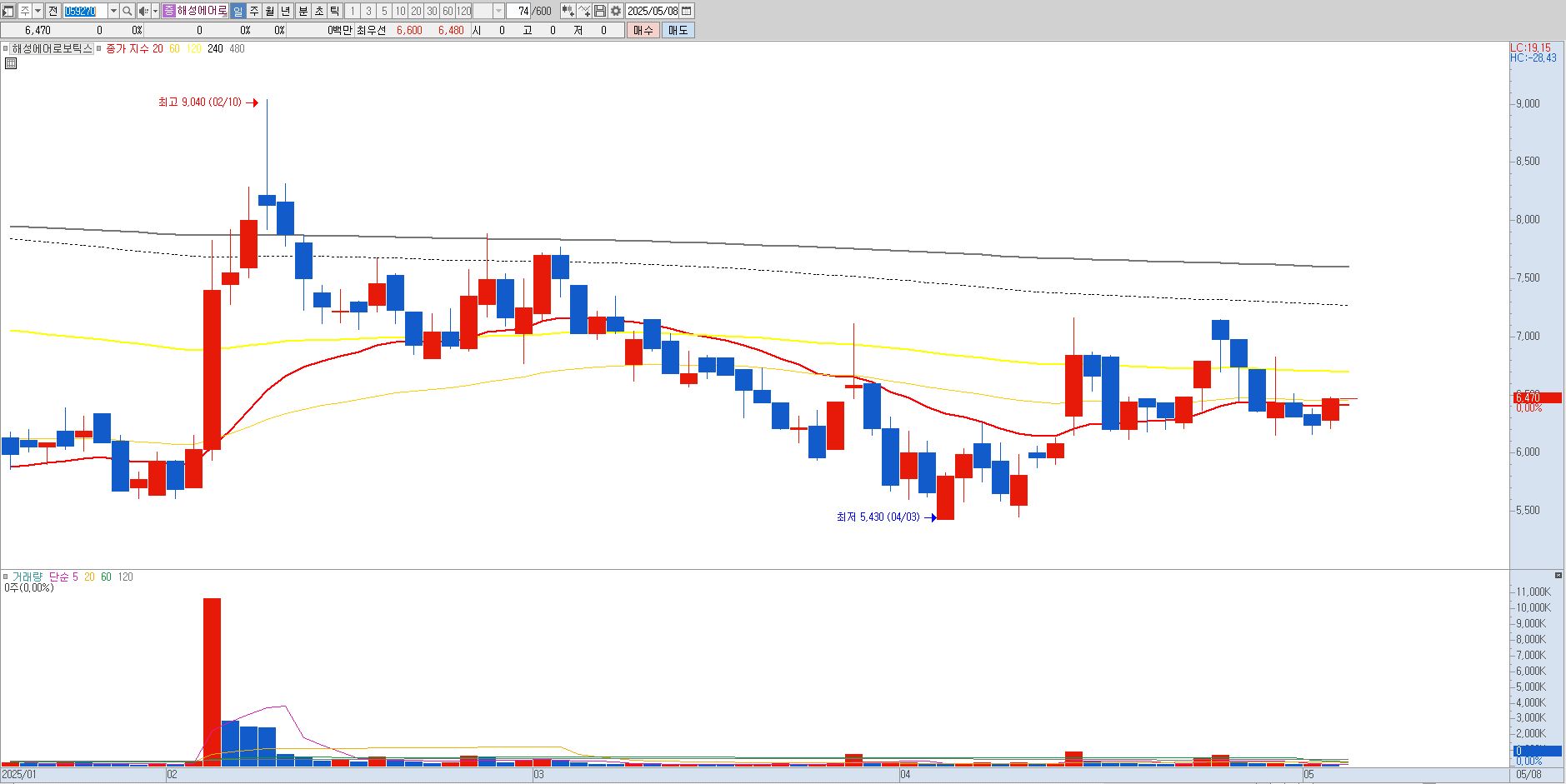Switch to the minute 분 period

[303, 11]
